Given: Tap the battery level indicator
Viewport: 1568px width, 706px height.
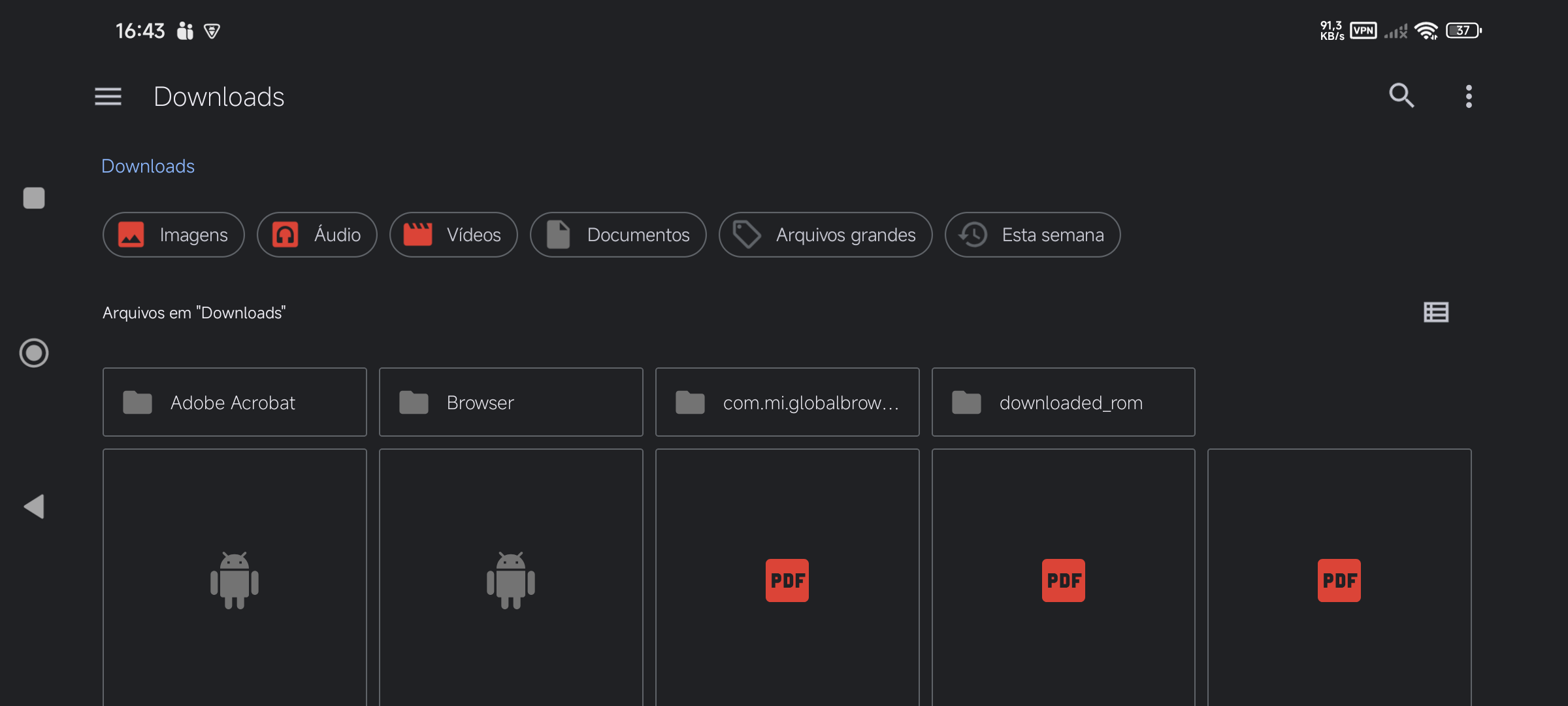Looking at the screenshot, I should click(x=1464, y=31).
